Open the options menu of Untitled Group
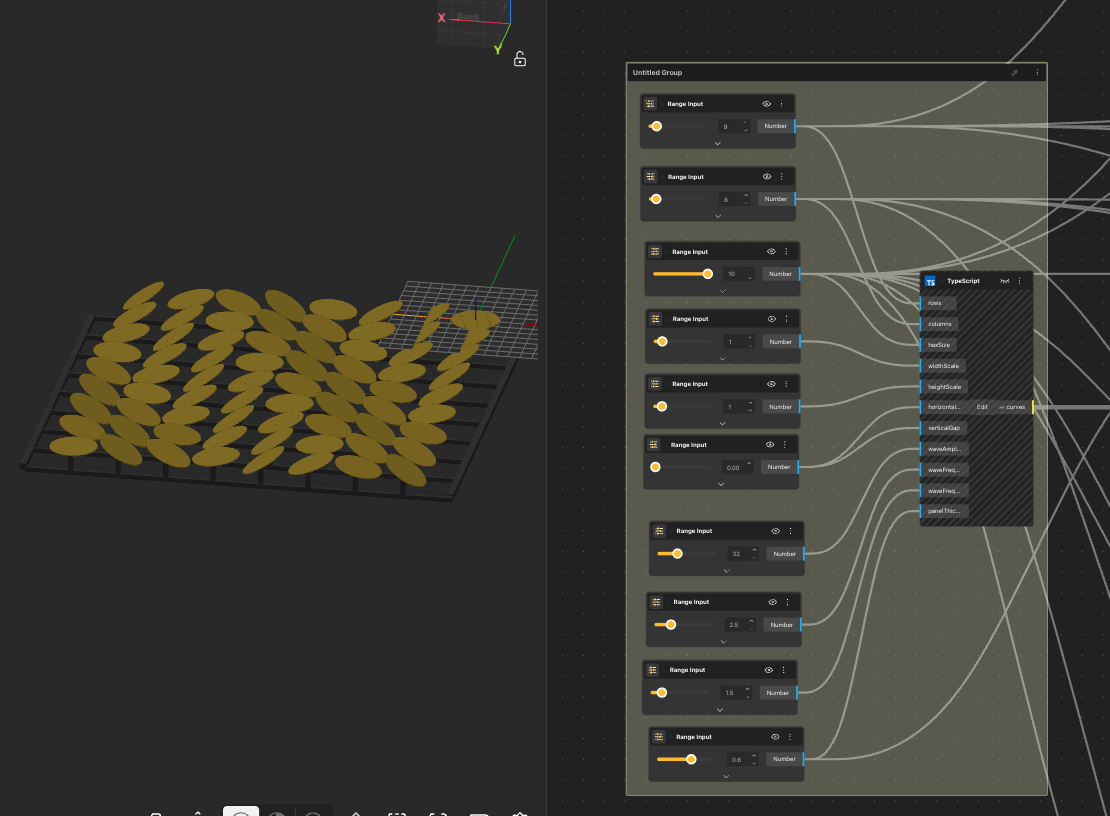This screenshot has height=816, width=1110. point(1037,72)
